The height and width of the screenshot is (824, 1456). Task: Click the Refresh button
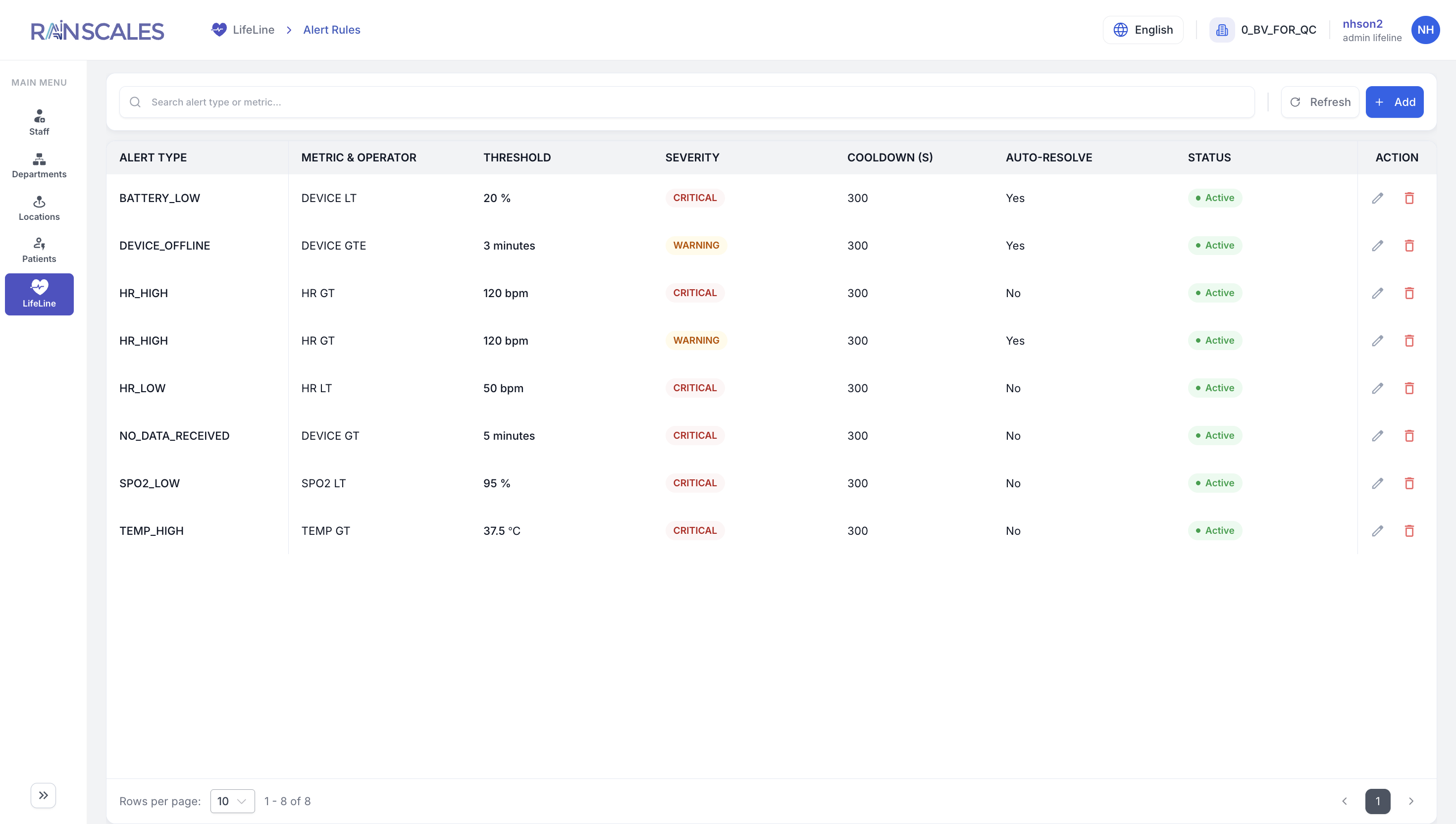point(1320,102)
